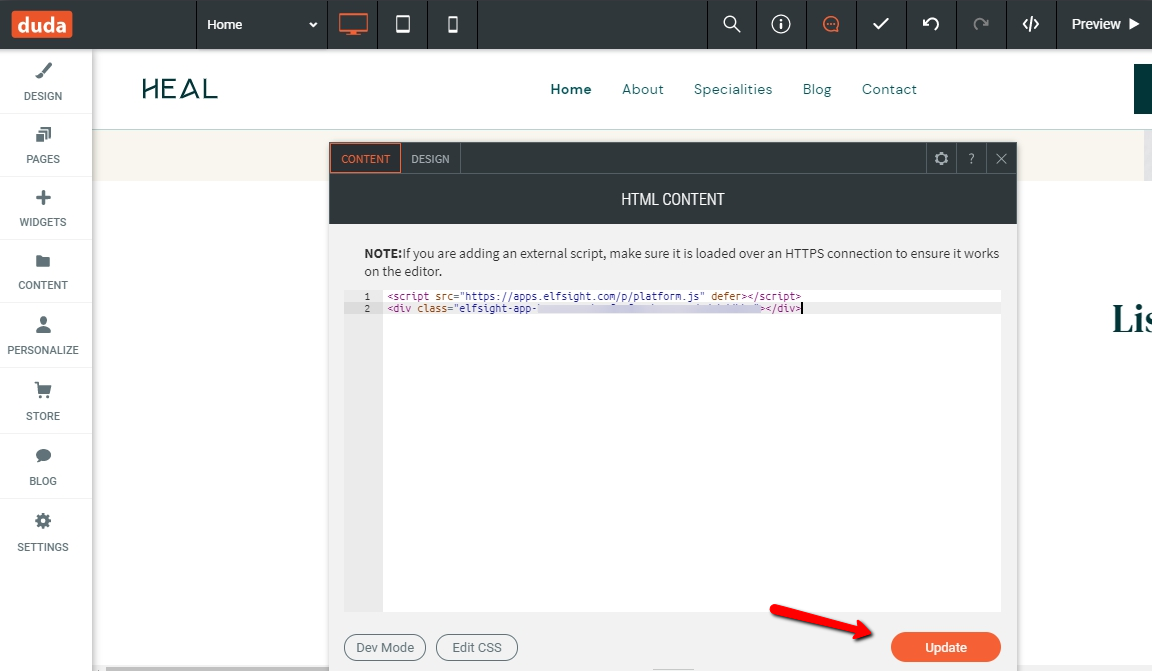Select the Design tab
This screenshot has width=1152, height=671.
431,159
